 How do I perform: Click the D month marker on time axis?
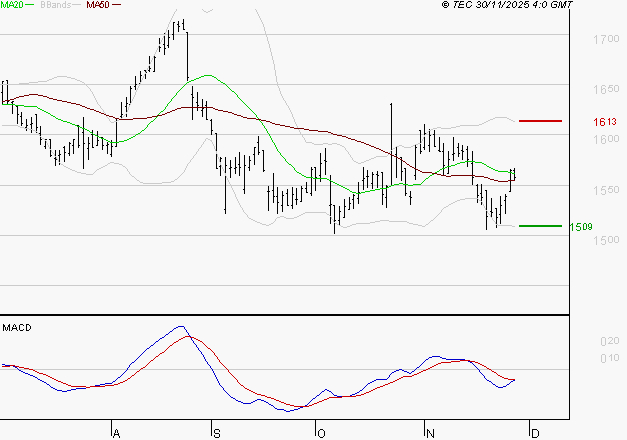click(535, 434)
